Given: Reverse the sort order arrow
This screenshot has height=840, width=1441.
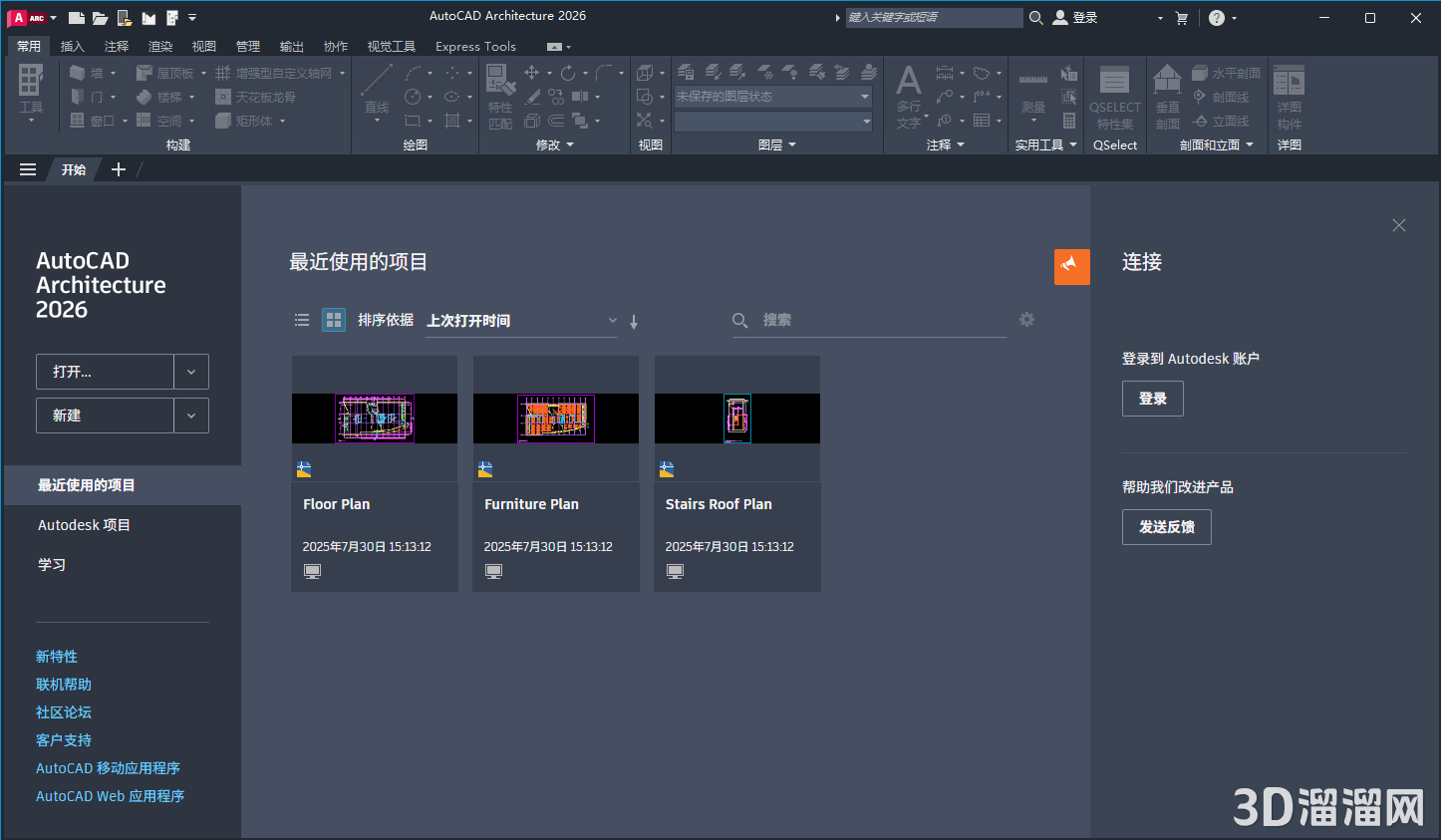Looking at the screenshot, I should coord(634,321).
